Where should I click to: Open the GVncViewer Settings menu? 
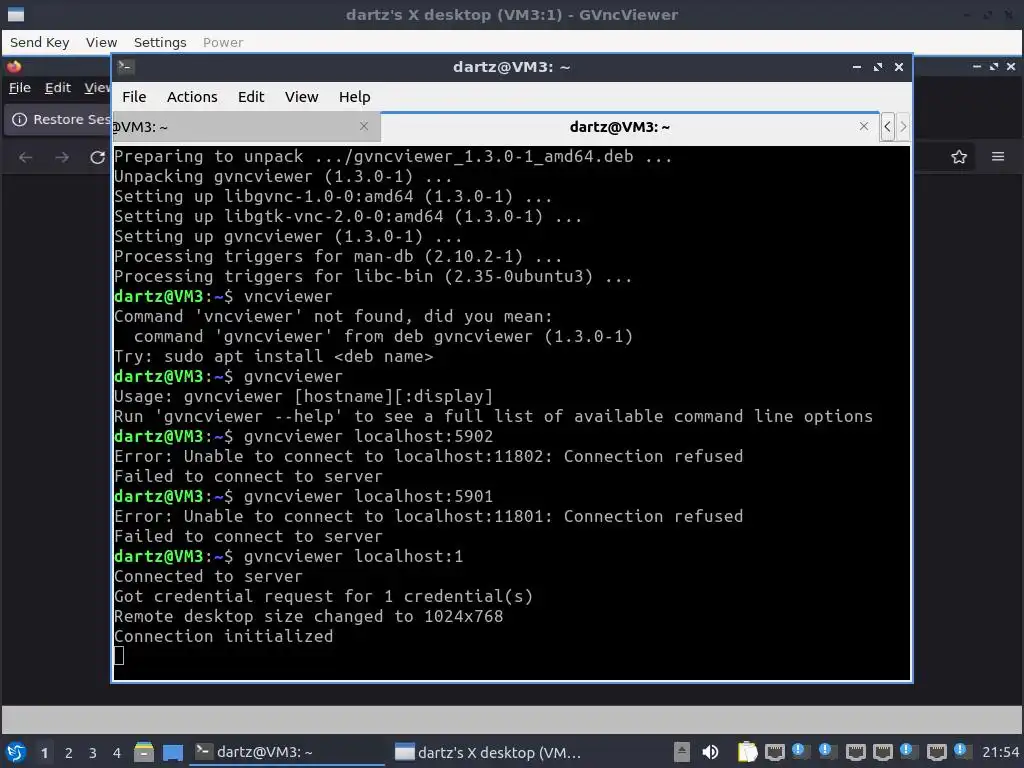pos(160,42)
